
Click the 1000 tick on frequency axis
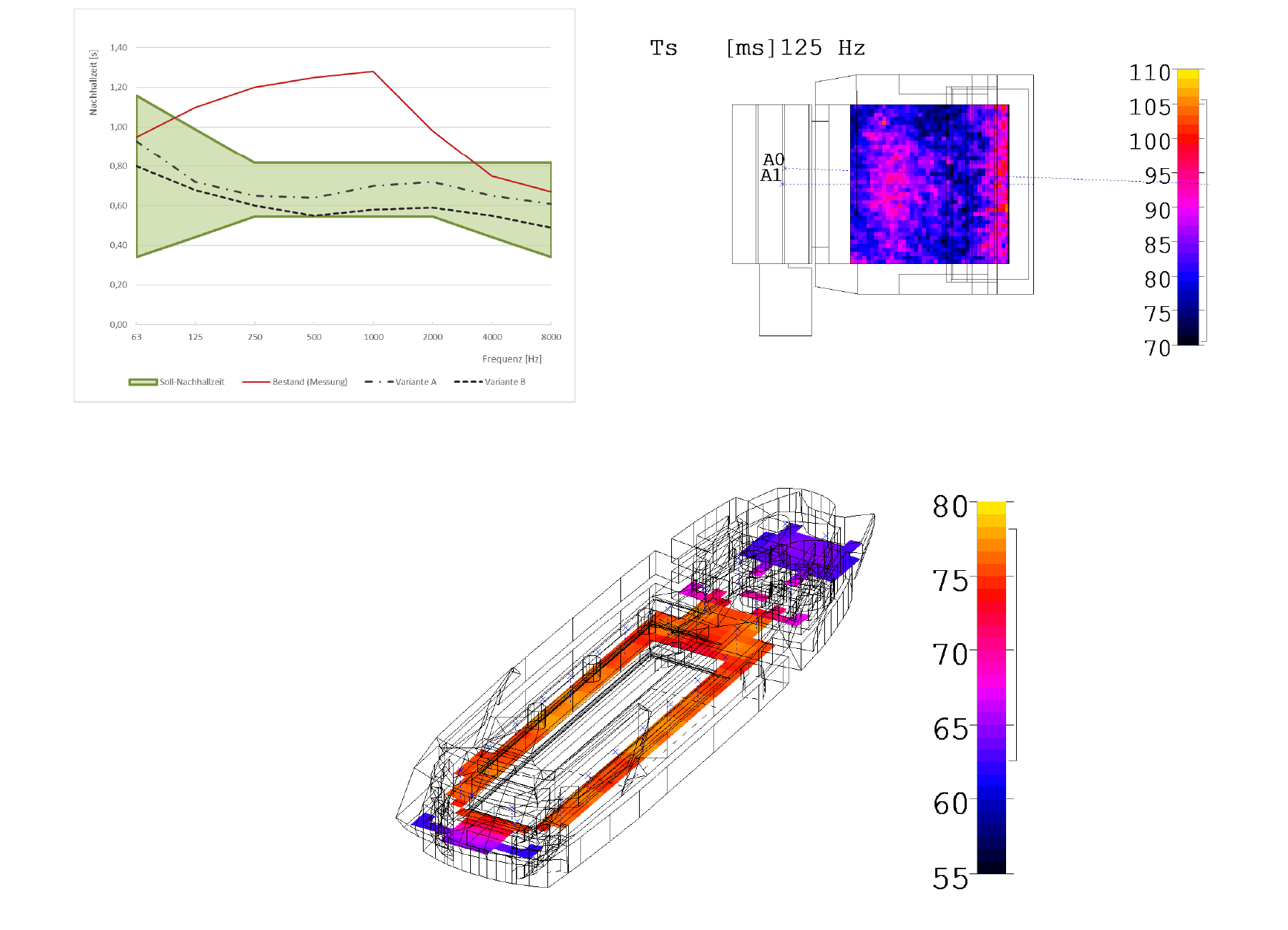click(374, 337)
